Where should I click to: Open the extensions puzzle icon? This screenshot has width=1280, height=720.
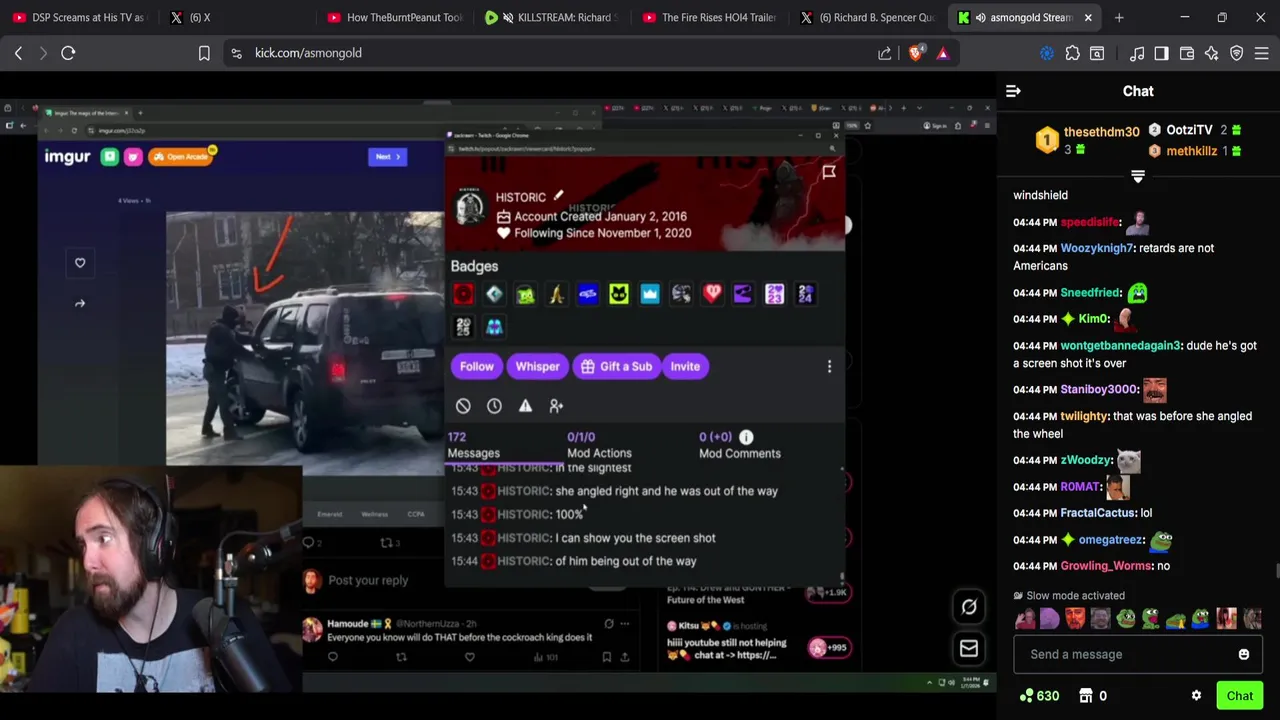(1072, 53)
